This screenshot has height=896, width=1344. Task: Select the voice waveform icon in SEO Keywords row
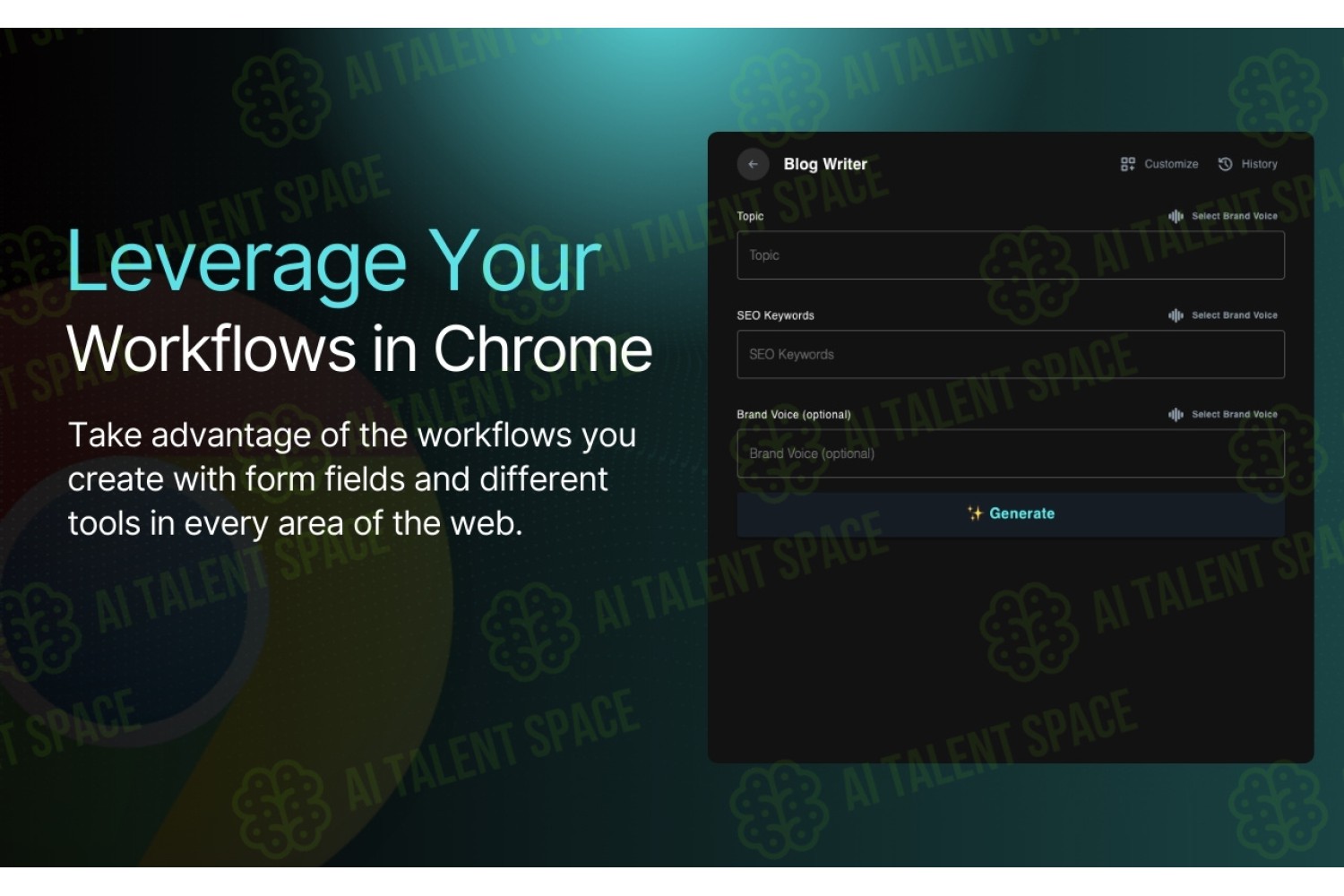[1176, 315]
